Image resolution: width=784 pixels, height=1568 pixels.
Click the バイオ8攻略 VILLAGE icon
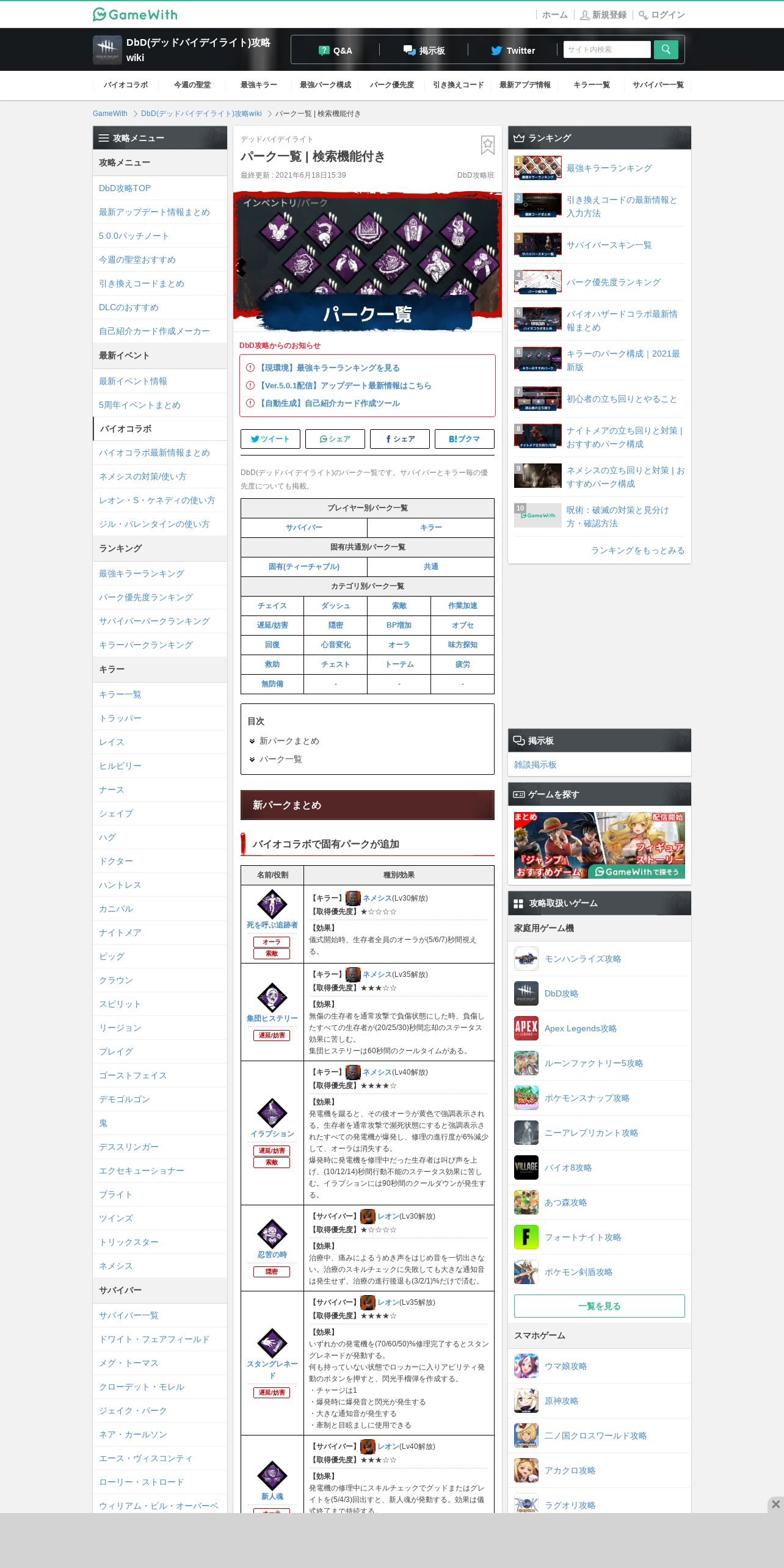point(526,1167)
